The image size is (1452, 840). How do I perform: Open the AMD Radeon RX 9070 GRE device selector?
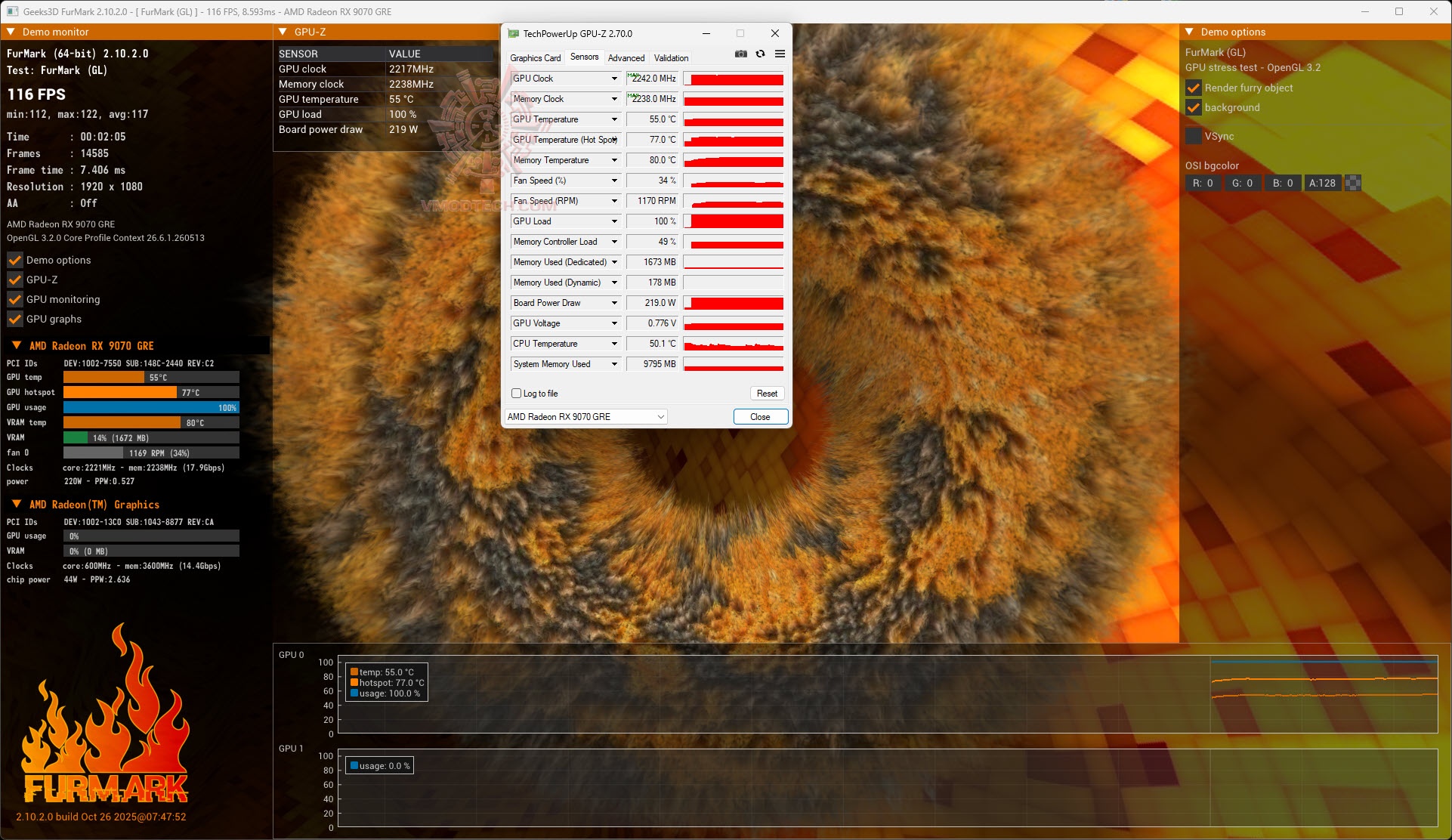coord(585,417)
